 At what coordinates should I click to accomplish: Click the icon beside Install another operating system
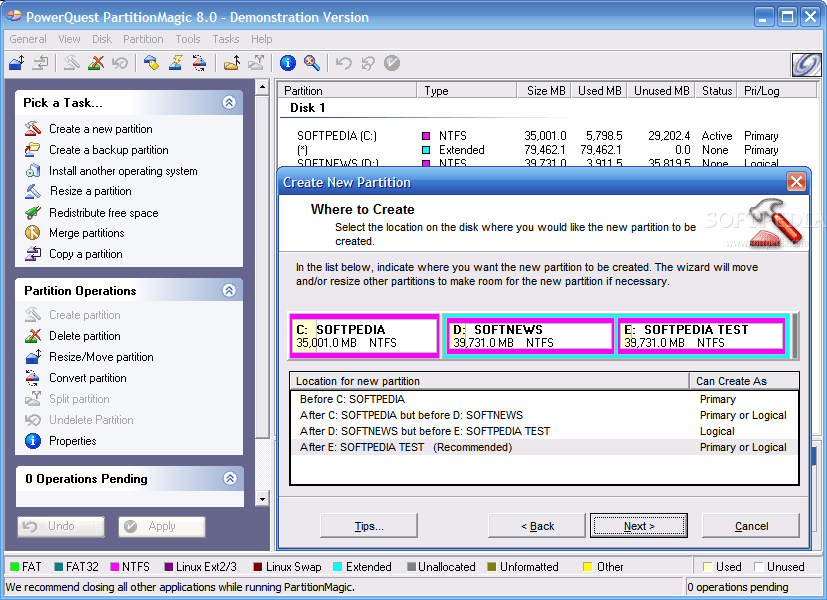[x=33, y=171]
